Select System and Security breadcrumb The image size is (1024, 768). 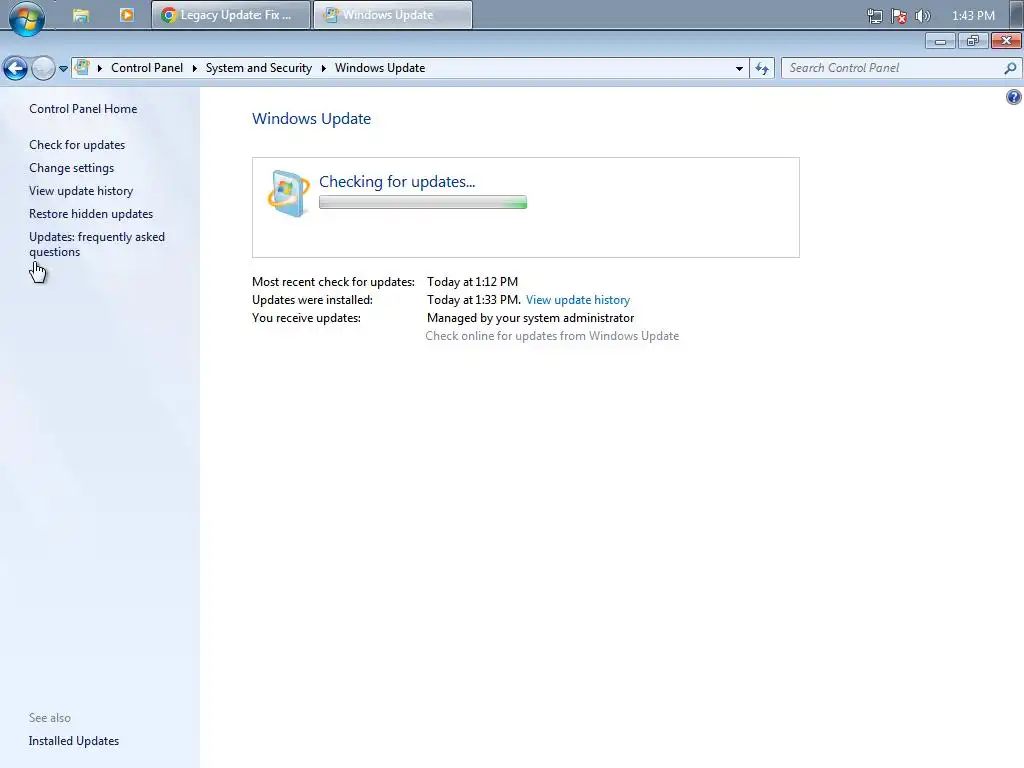click(259, 68)
